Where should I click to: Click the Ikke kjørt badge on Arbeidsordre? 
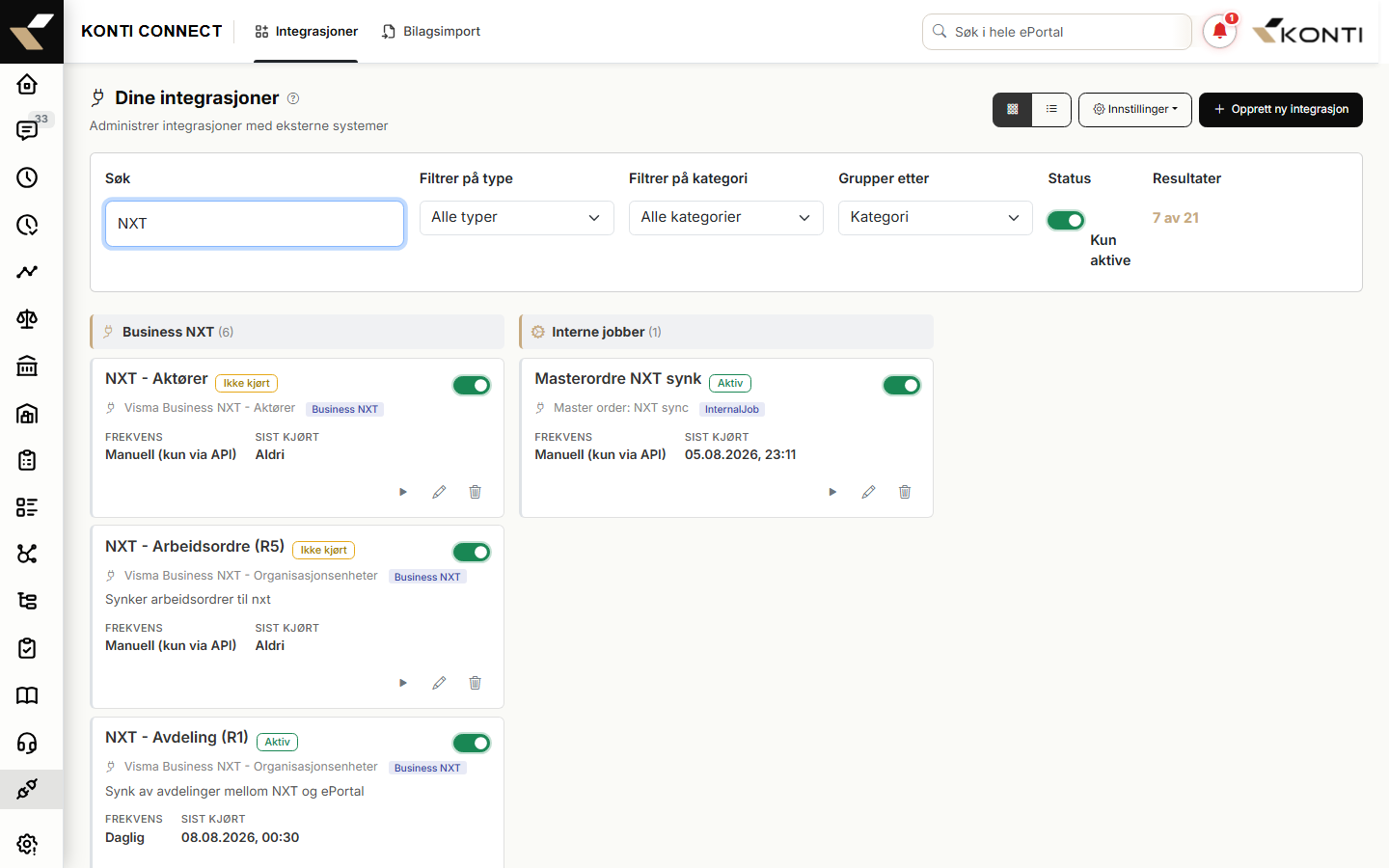pyautogui.click(x=323, y=551)
